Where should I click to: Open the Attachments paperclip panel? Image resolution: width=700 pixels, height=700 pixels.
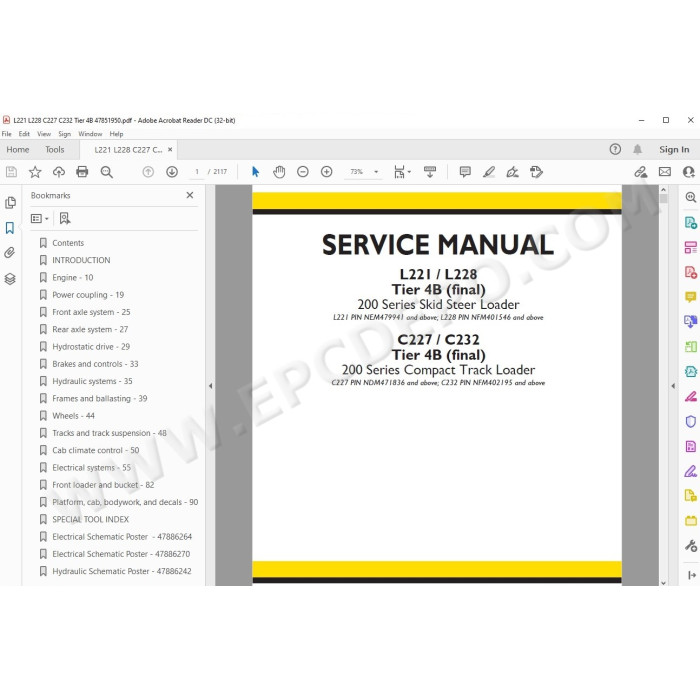(9, 253)
